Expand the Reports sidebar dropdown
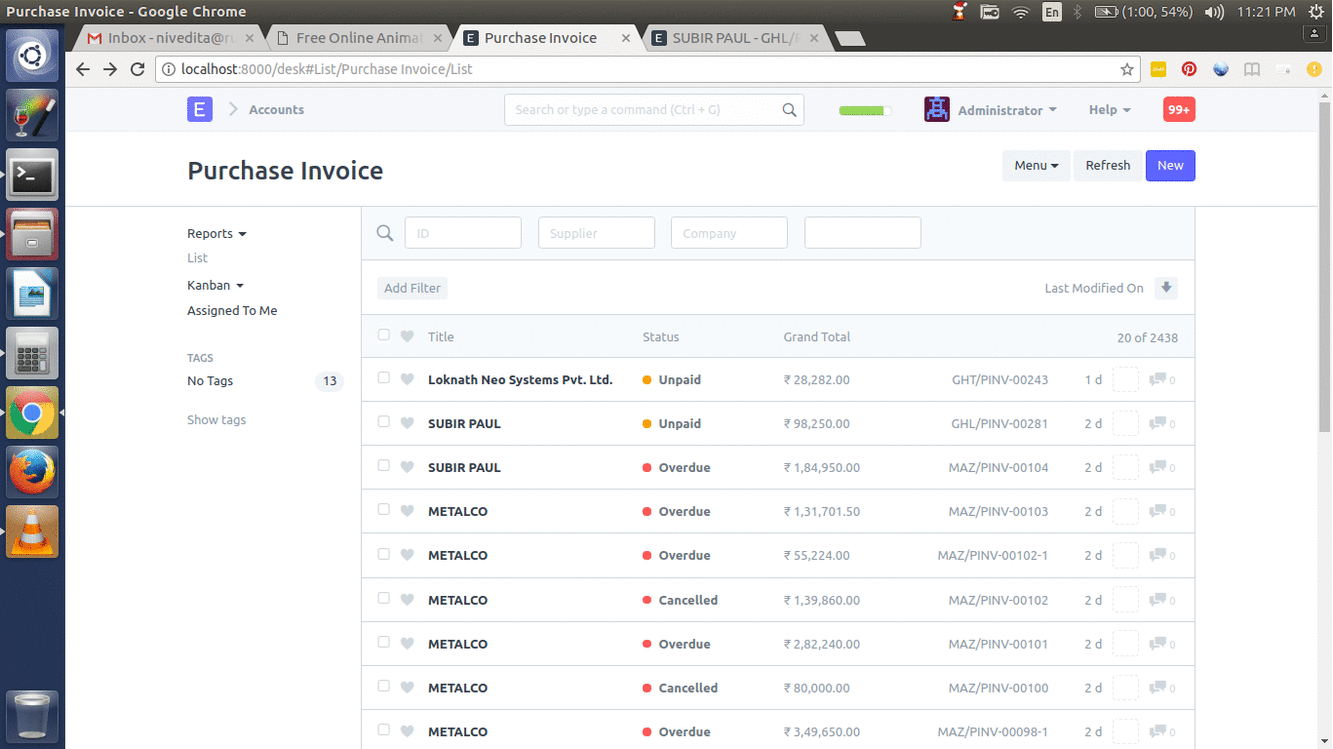 217,234
